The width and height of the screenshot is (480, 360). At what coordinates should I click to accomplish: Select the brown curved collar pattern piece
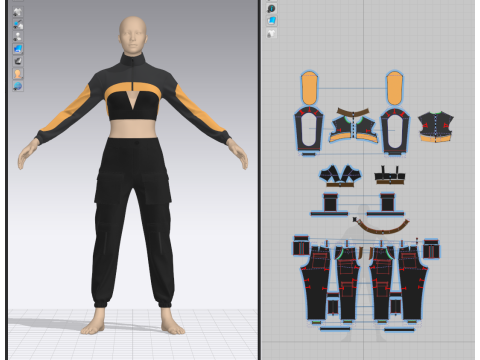point(353,112)
